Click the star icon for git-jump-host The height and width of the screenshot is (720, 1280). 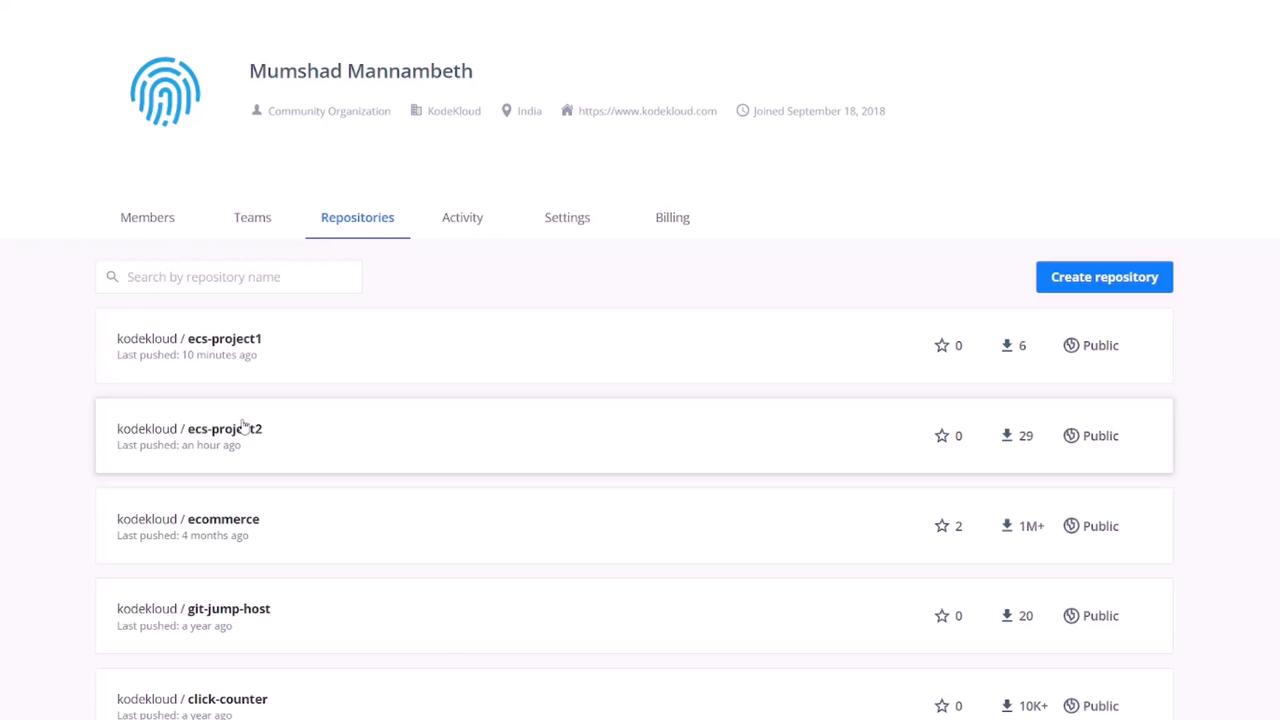tap(941, 616)
